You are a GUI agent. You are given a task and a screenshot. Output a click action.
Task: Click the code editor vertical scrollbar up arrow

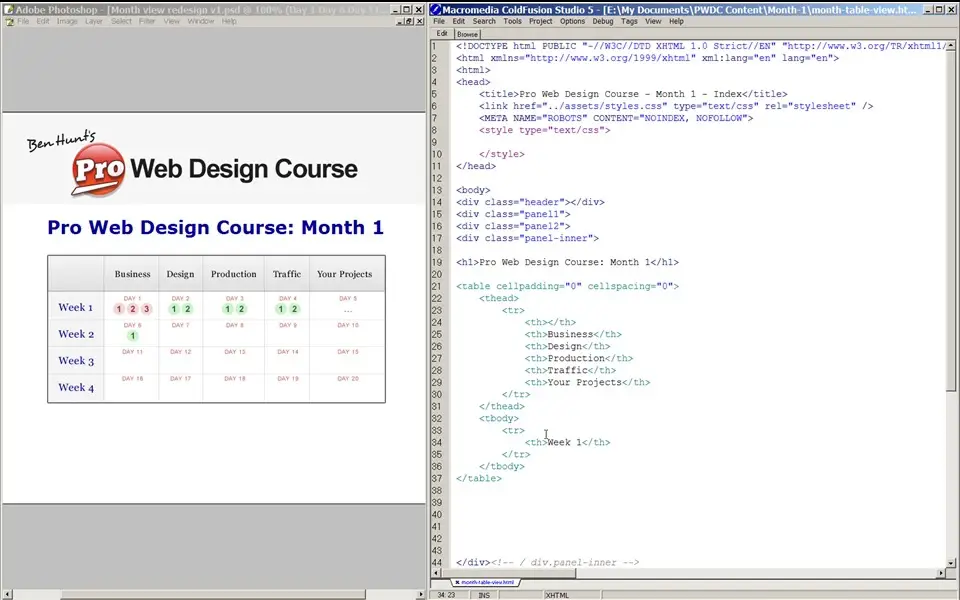click(951, 45)
